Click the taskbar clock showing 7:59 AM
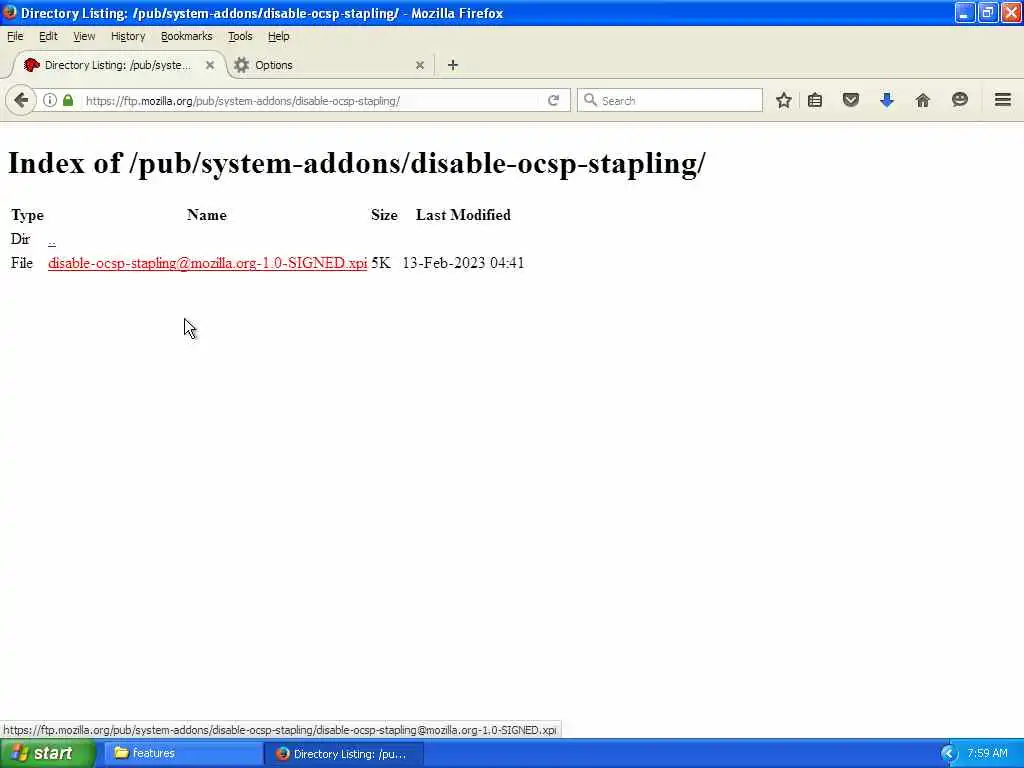The height and width of the screenshot is (768, 1024). pos(987,754)
